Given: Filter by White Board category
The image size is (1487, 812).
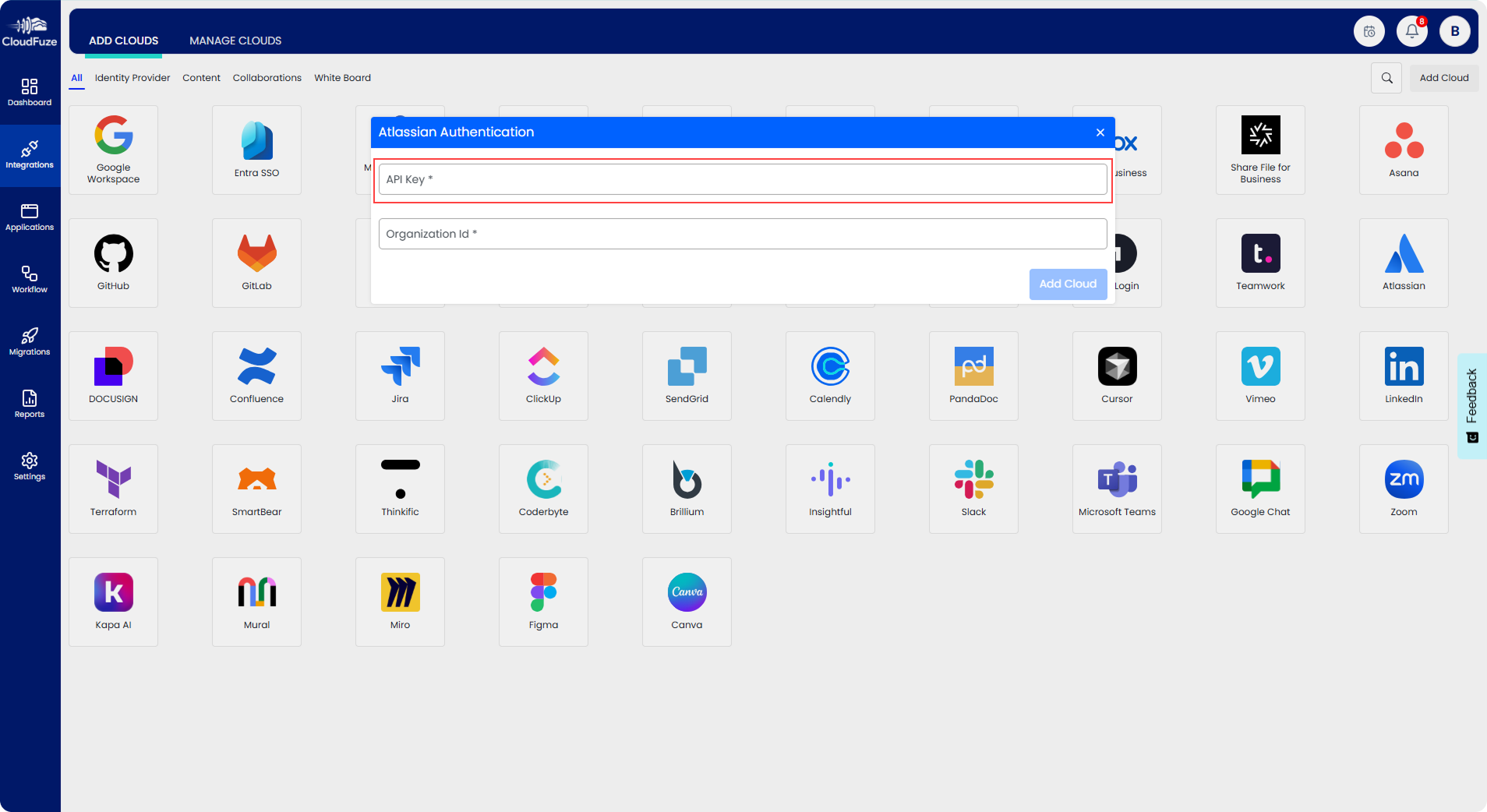Looking at the screenshot, I should pos(342,78).
